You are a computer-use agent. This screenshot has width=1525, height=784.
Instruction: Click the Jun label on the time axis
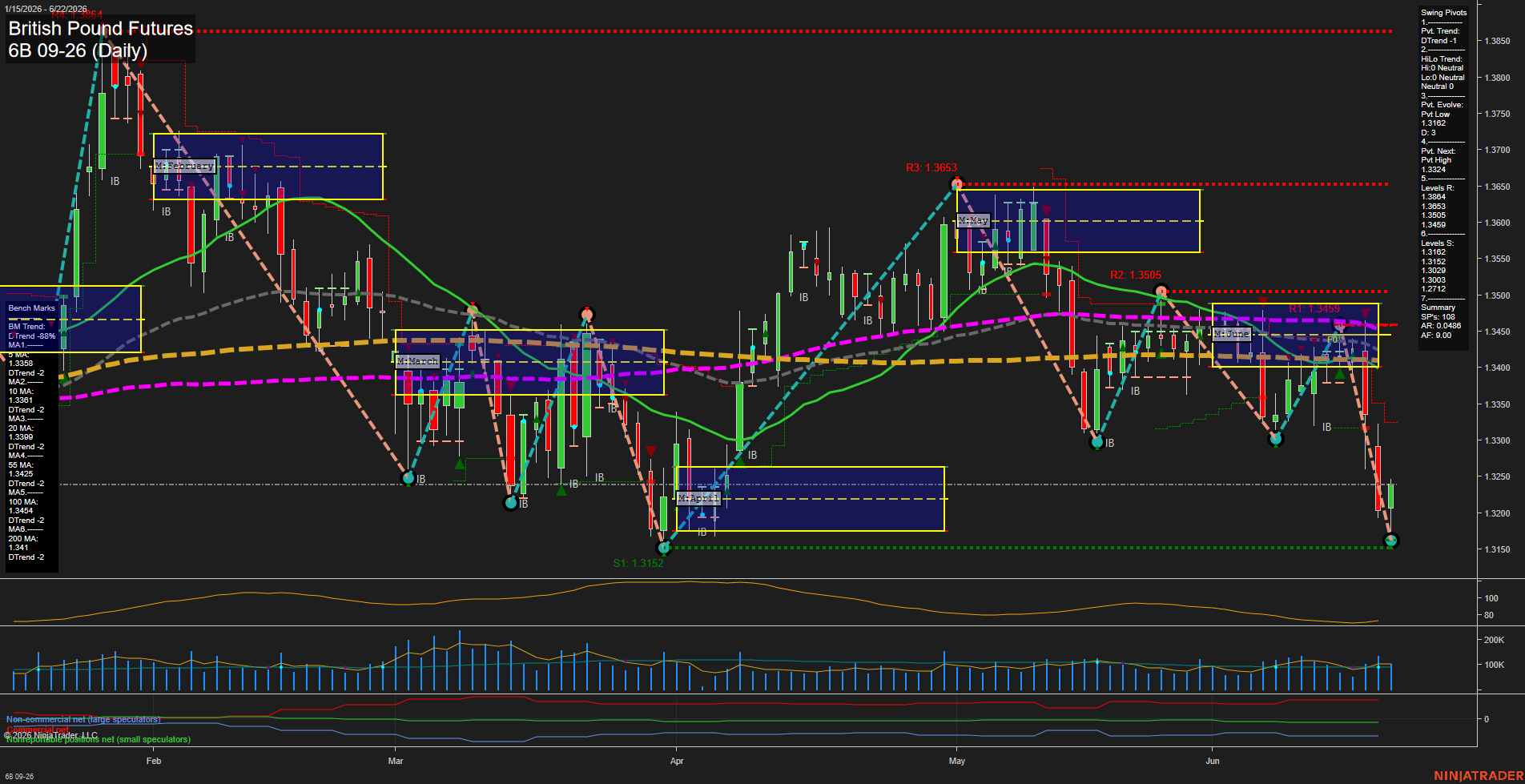click(1213, 761)
